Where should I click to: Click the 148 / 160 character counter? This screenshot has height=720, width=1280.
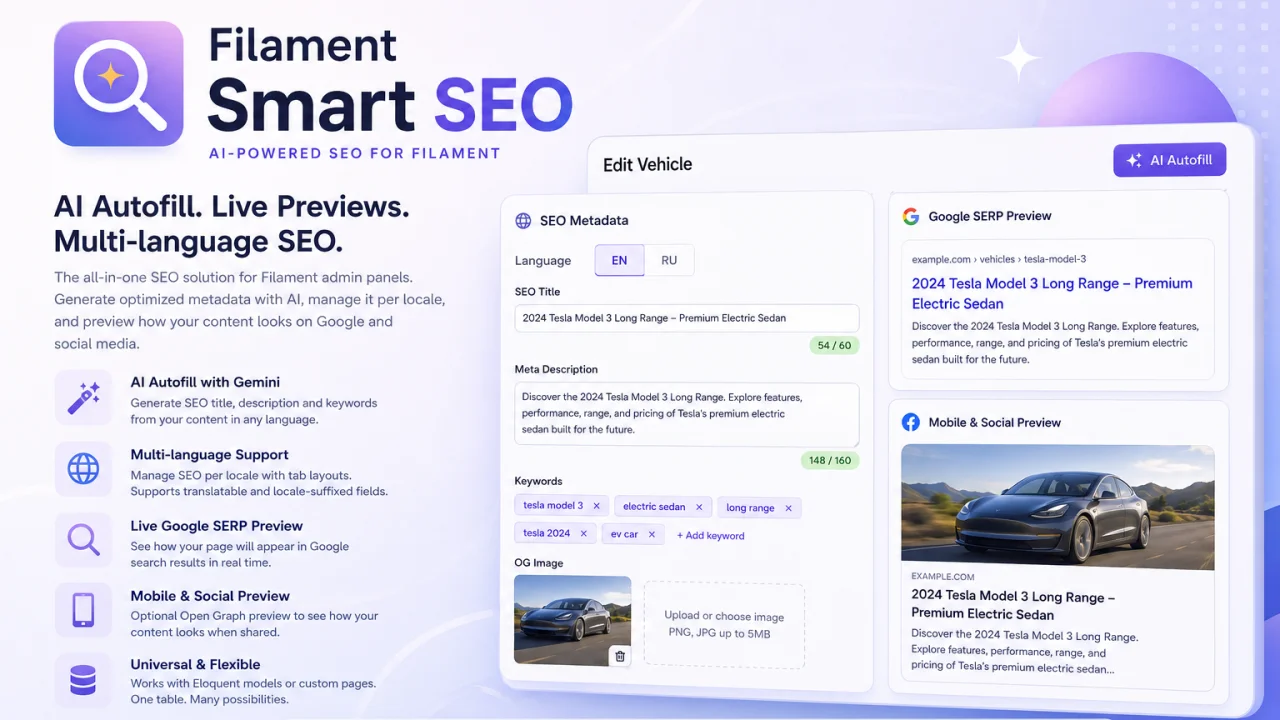tap(830, 461)
